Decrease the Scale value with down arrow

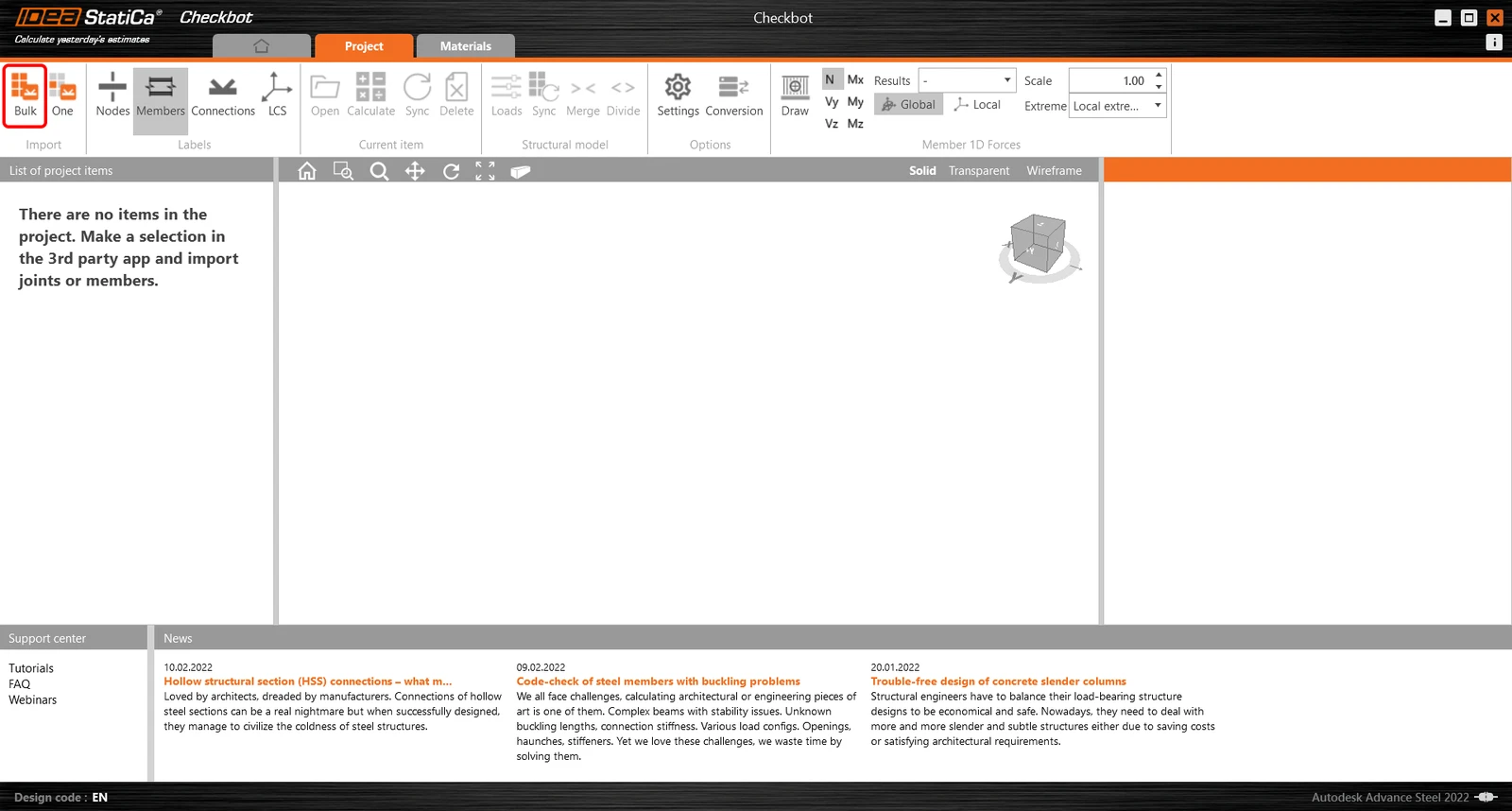1159,87
